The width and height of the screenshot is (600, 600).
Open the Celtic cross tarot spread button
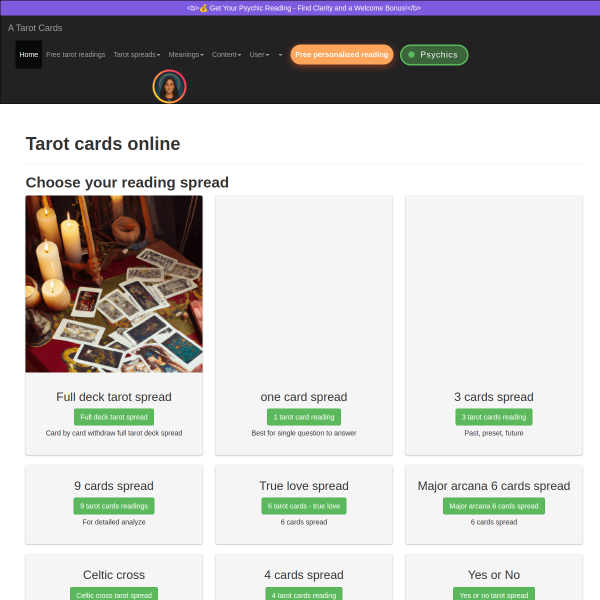click(114, 595)
